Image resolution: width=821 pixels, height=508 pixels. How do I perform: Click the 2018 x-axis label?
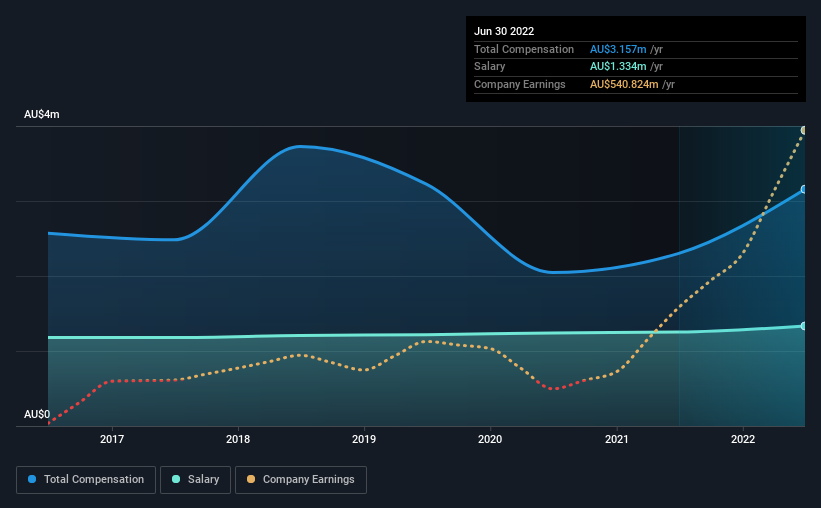coord(238,439)
